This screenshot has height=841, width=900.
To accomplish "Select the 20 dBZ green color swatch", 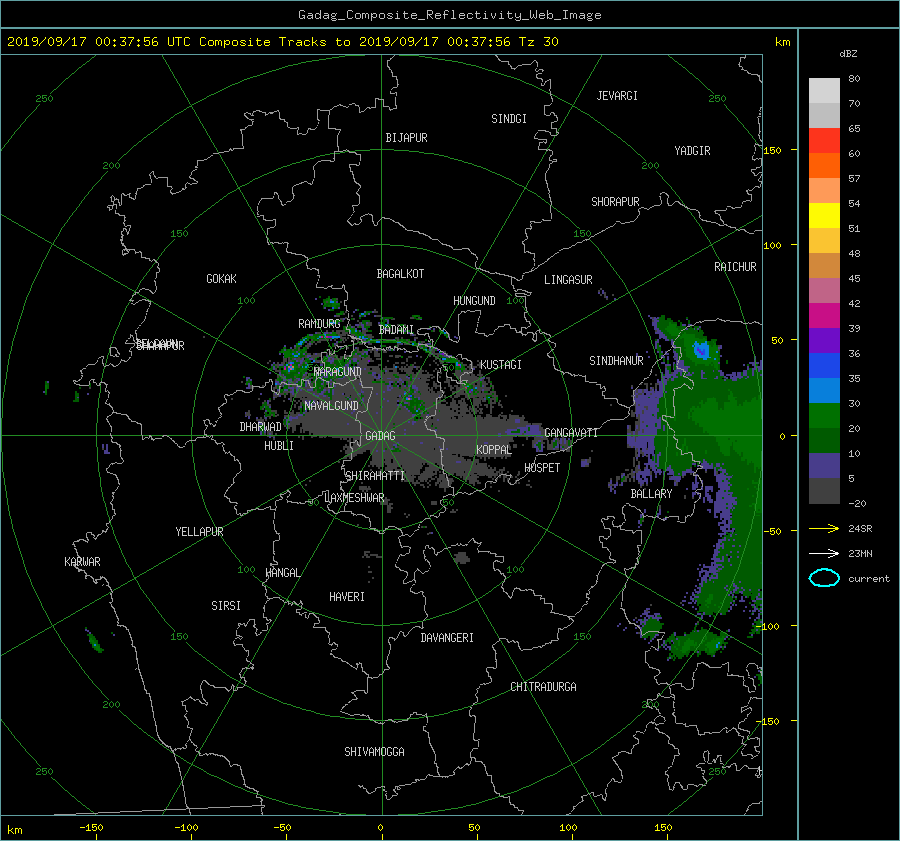I will 824,416.
